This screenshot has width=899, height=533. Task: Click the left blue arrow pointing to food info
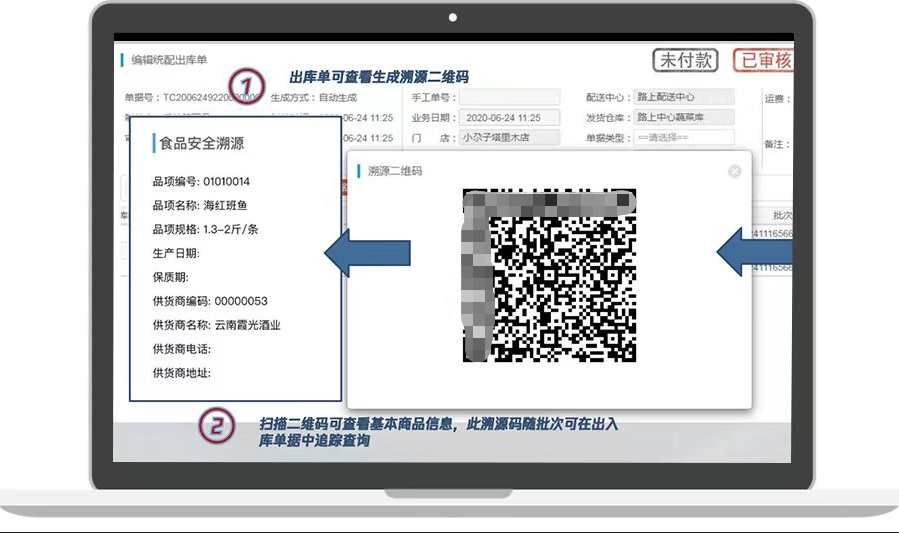[368, 252]
